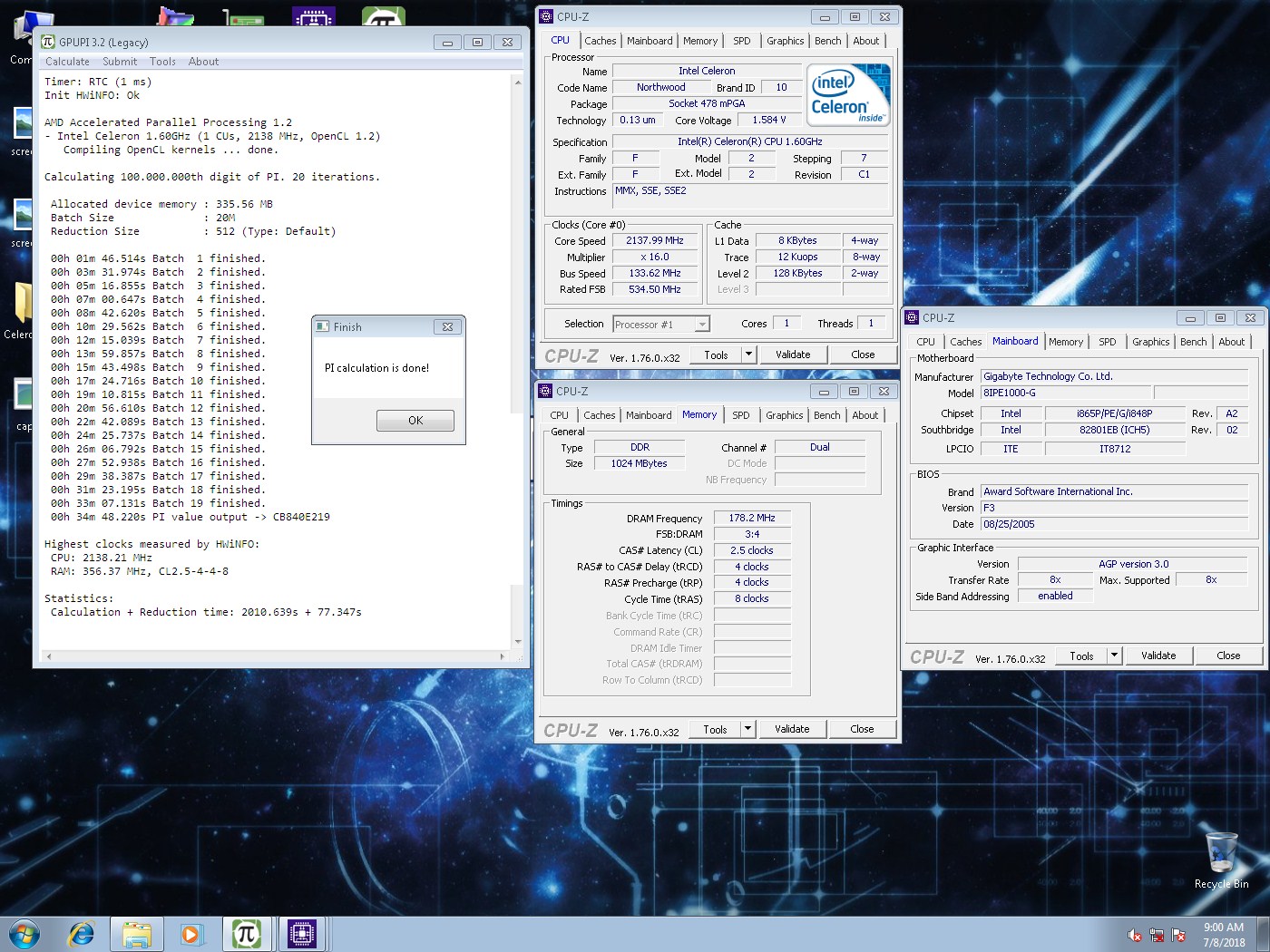Screen dimensions: 1270x952
Task: Open SPD tab in top CPU-Z window
Action: coord(742,41)
